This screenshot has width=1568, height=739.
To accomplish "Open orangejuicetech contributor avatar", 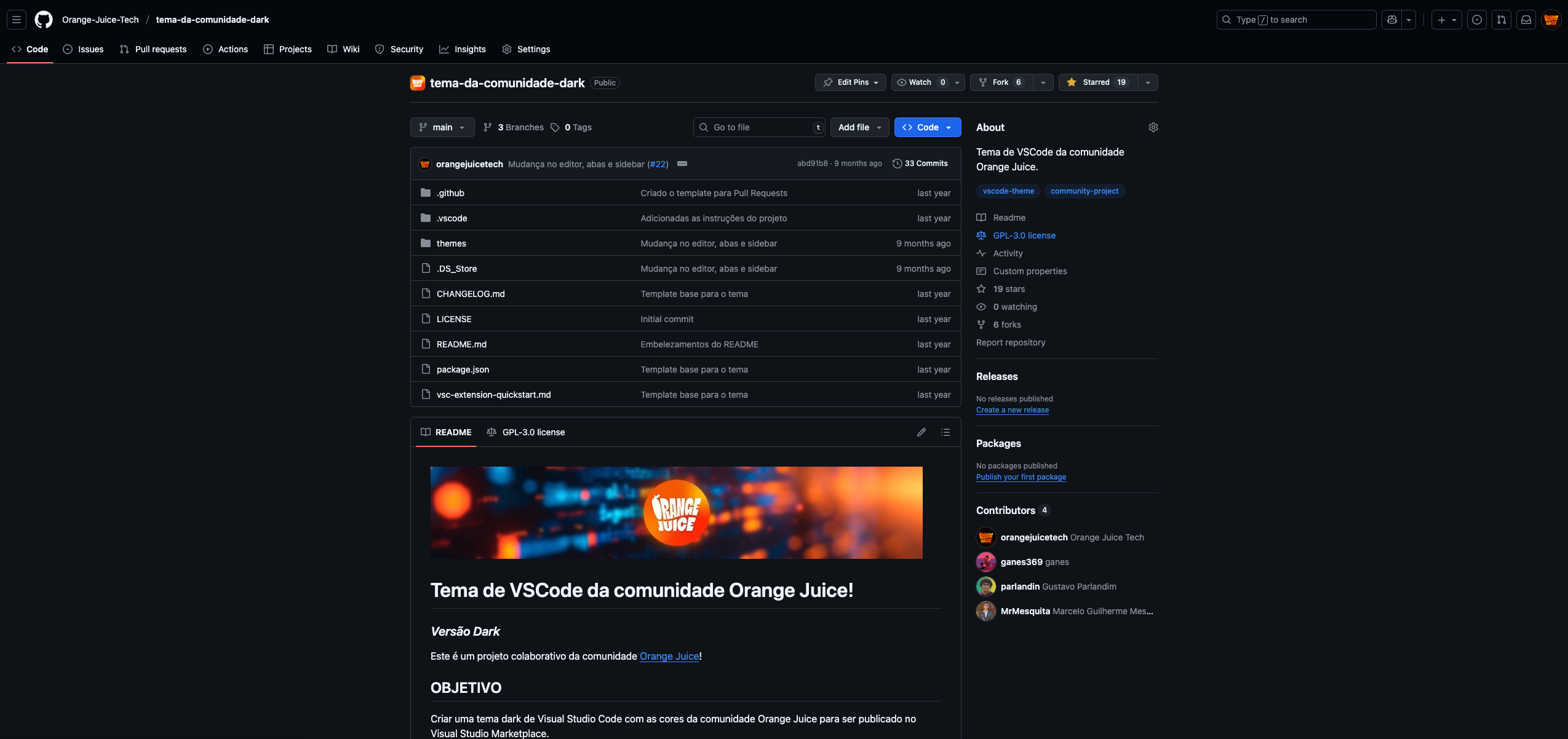I will click(985, 537).
